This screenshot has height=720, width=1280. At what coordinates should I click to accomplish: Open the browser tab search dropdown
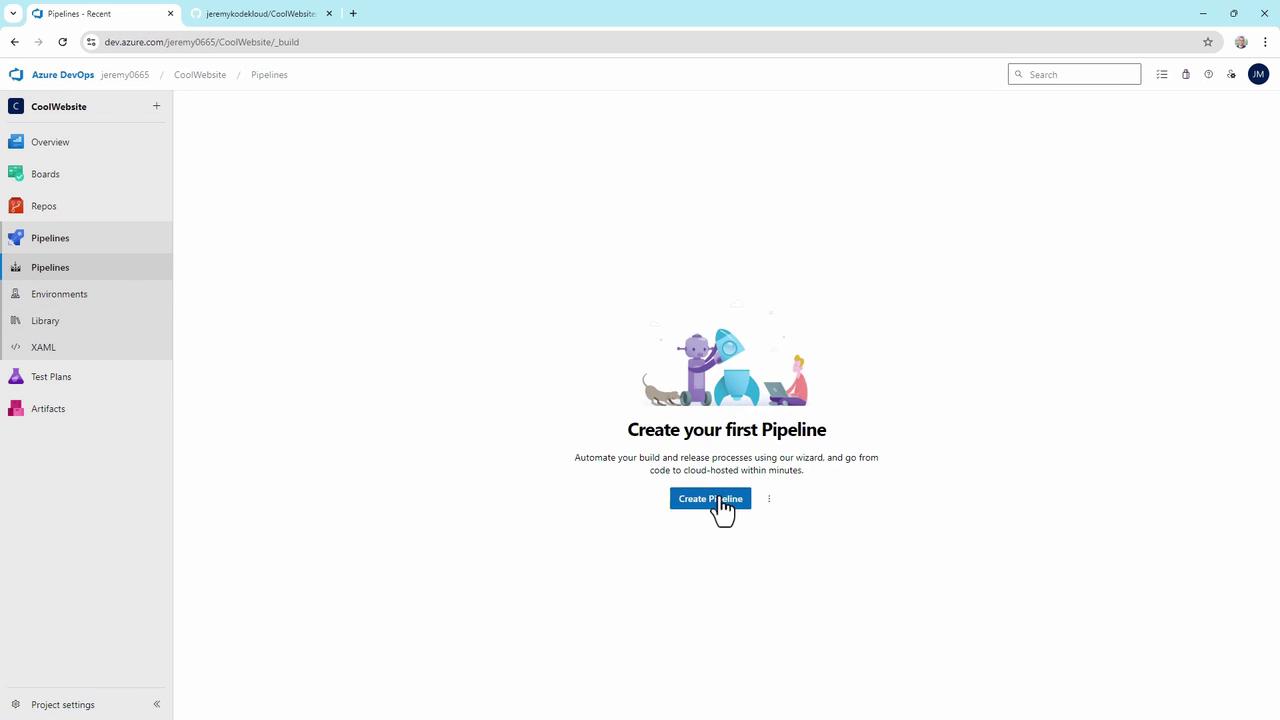pyautogui.click(x=13, y=14)
